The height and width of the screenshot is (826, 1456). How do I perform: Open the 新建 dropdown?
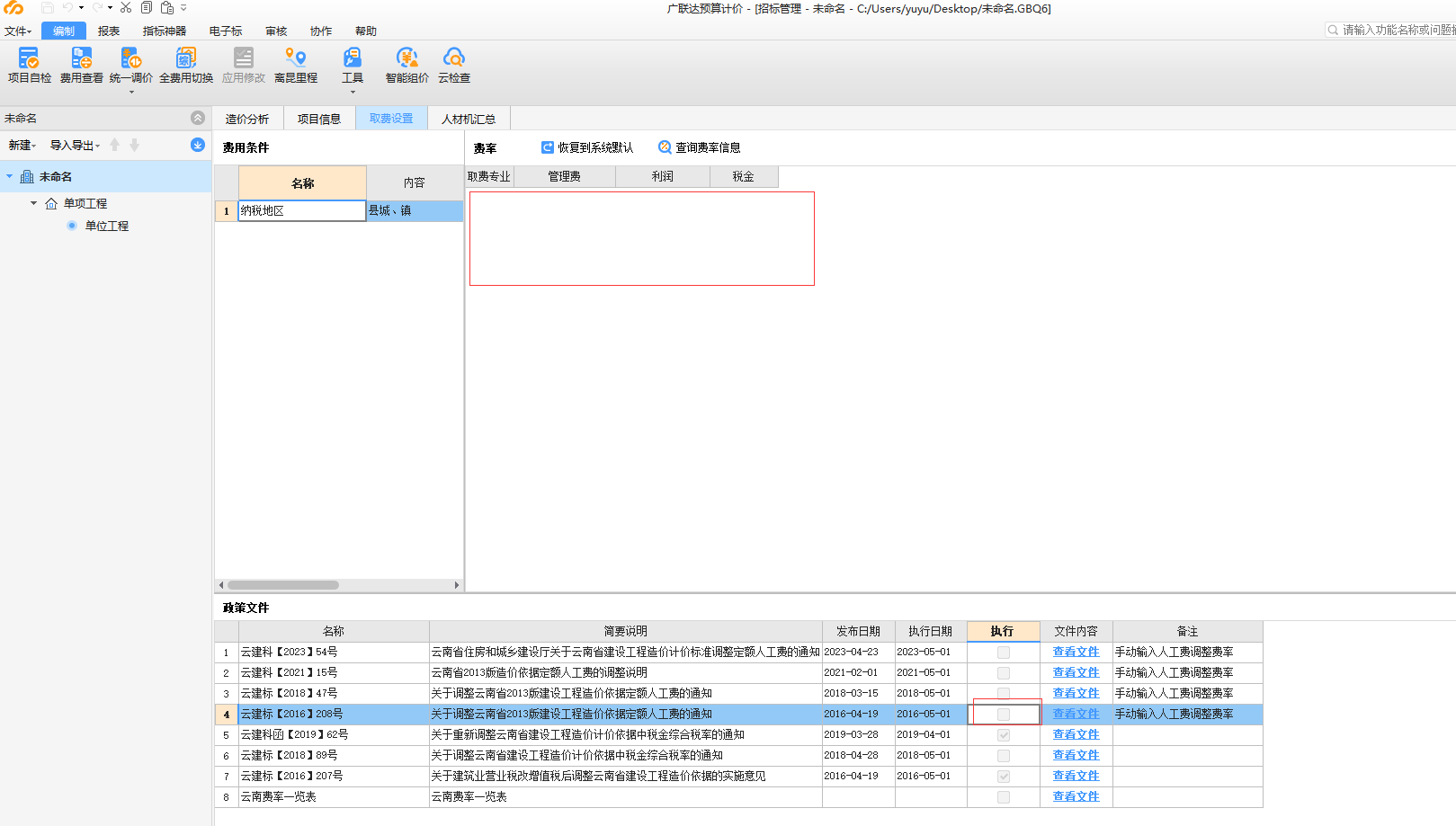22,145
